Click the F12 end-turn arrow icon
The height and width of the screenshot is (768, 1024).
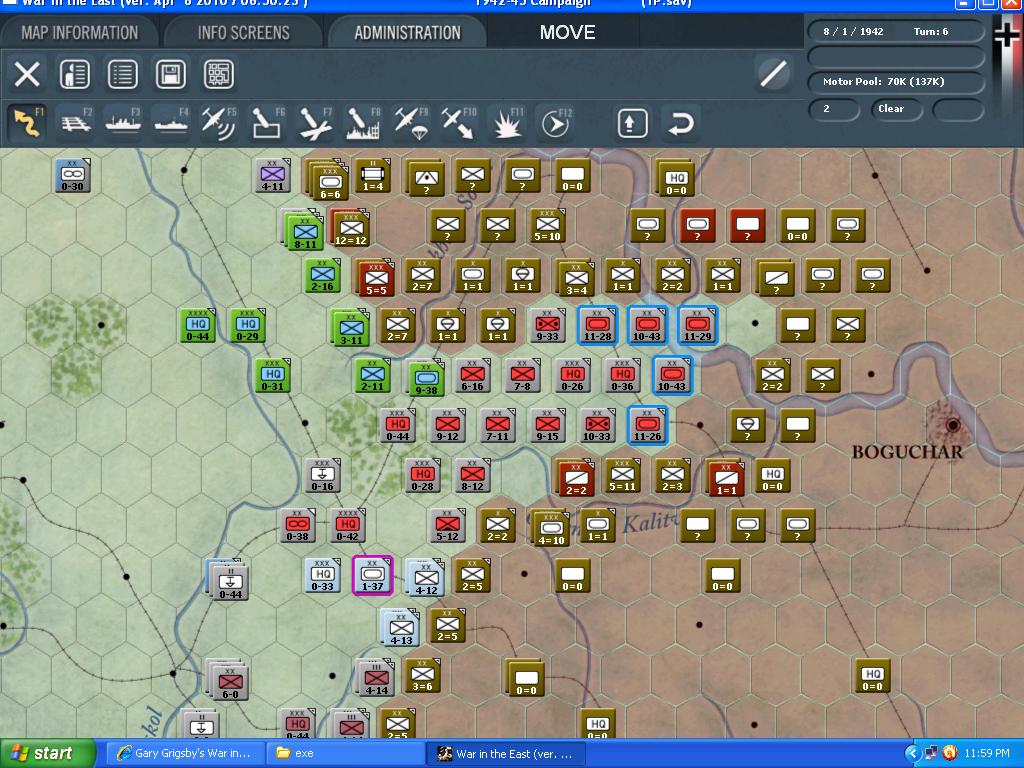point(555,122)
